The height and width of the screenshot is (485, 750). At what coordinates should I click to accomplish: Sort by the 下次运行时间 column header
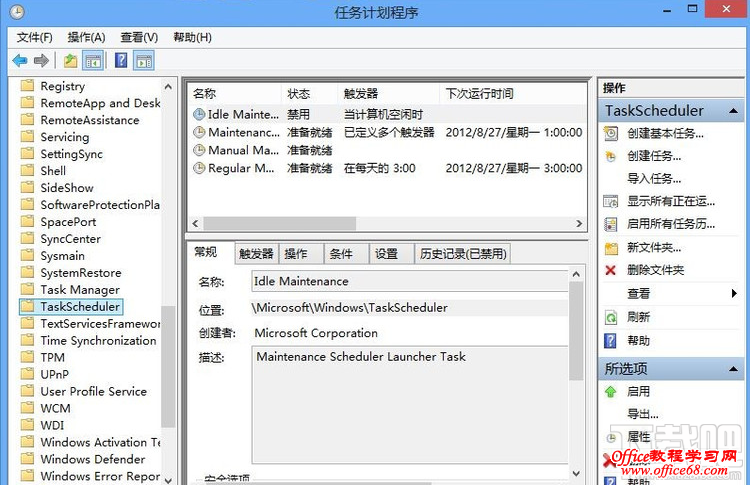[x=512, y=94]
